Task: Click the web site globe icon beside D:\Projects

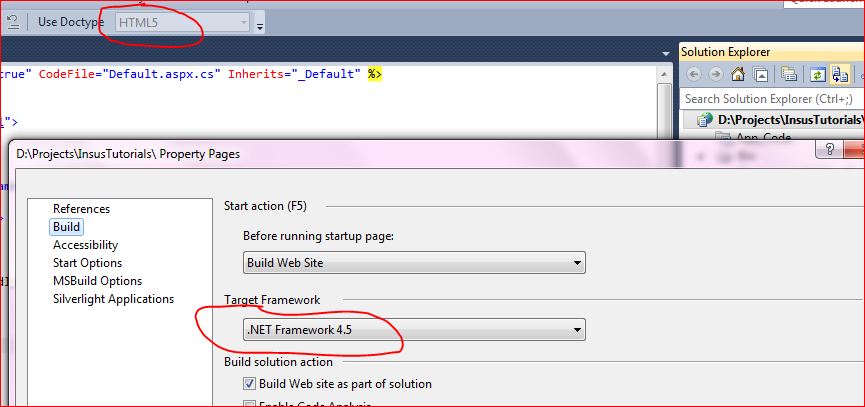Action: click(704, 120)
